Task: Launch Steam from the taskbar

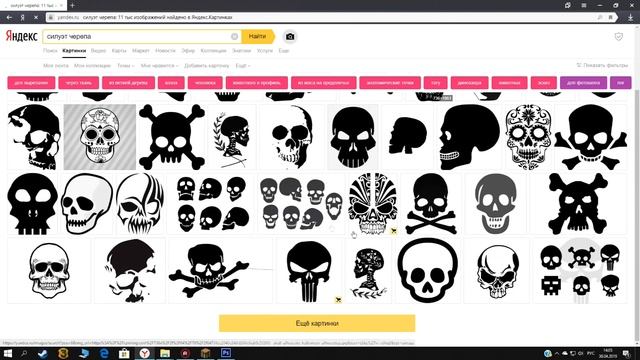Action: point(42,353)
